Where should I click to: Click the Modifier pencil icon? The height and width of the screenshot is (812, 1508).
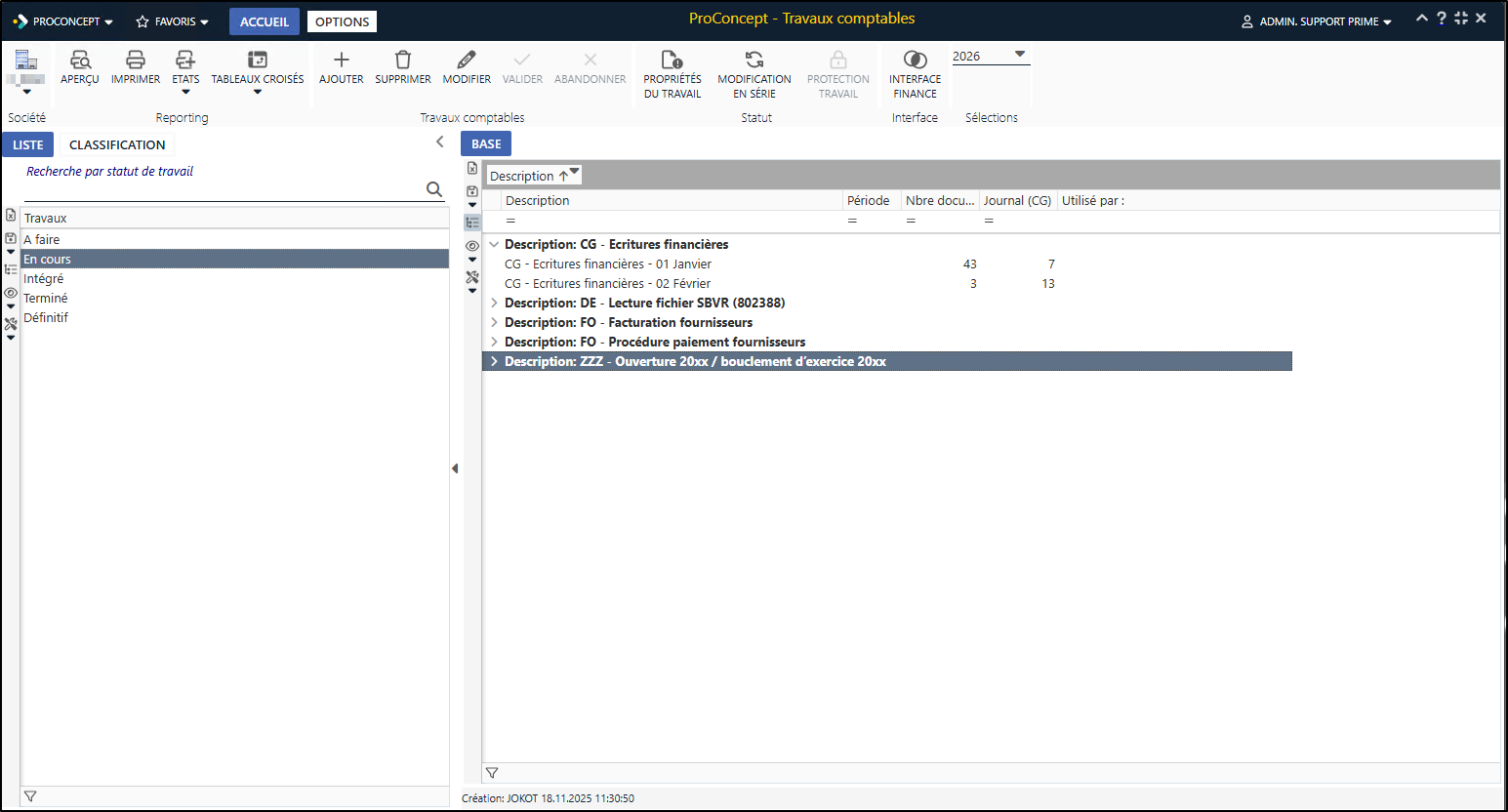[467, 61]
